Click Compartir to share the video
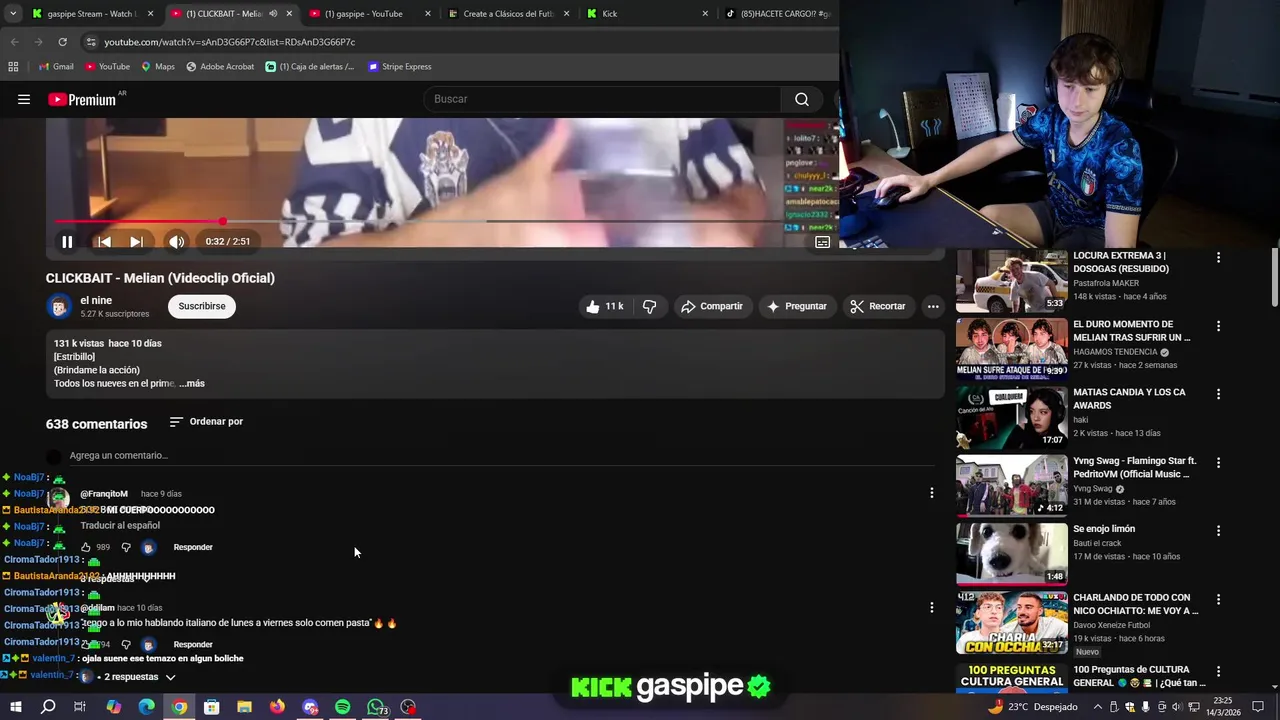Screen dimensions: 1280x720 [x=712, y=306]
